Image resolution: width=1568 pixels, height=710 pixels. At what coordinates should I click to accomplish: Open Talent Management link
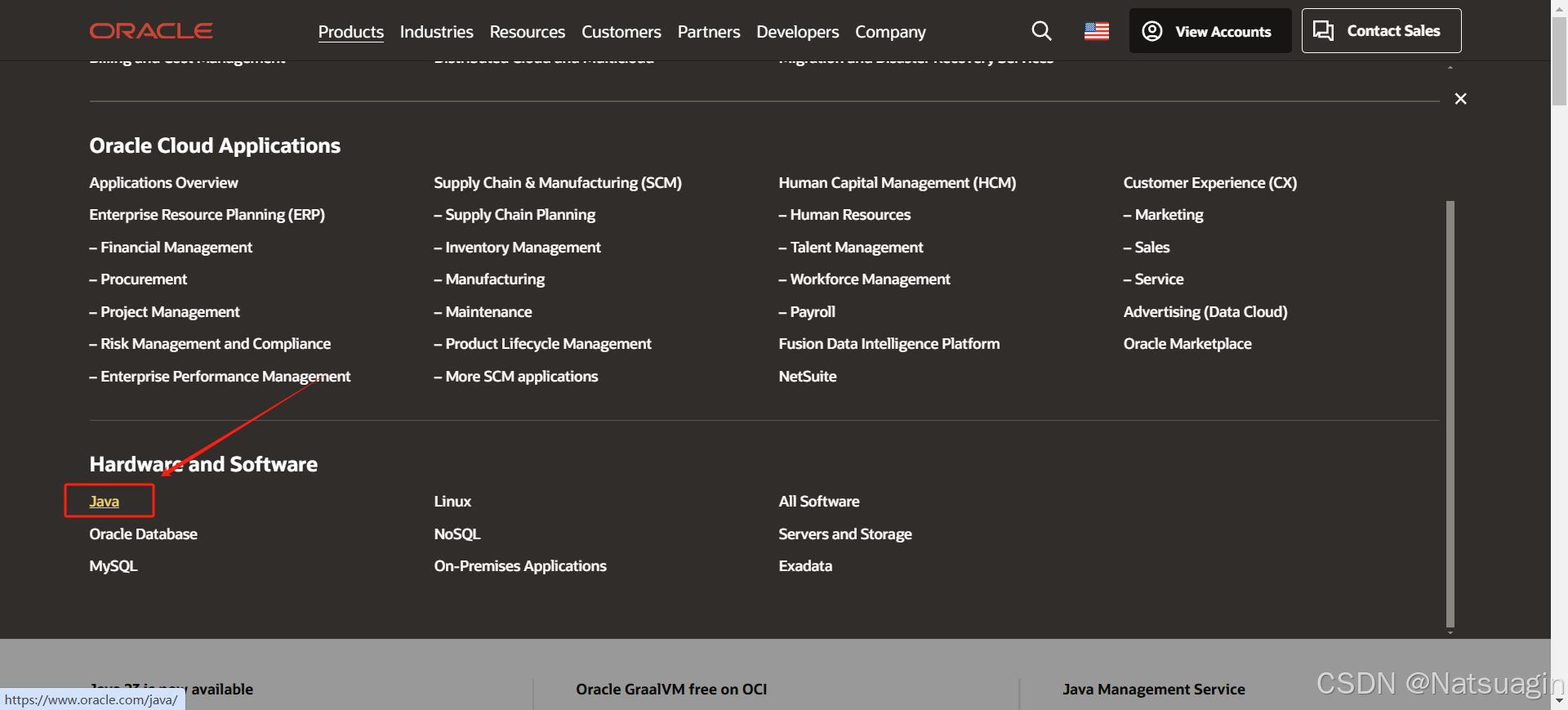pos(851,247)
